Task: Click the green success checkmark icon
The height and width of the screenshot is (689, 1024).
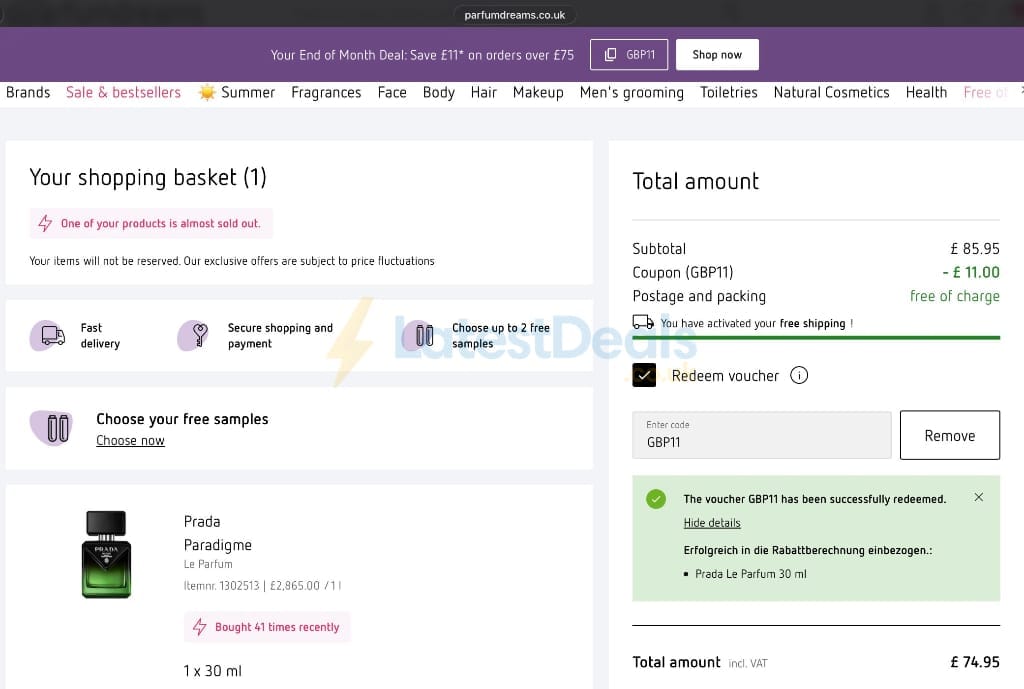Action: pos(656,499)
